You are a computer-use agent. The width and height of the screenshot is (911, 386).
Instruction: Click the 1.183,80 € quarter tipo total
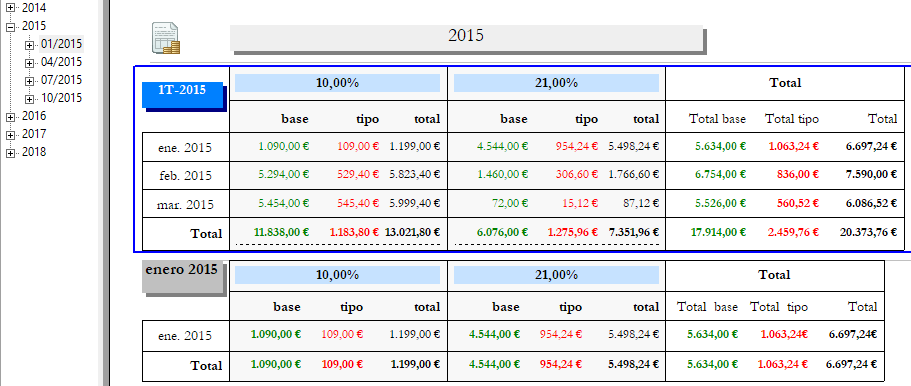point(355,232)
